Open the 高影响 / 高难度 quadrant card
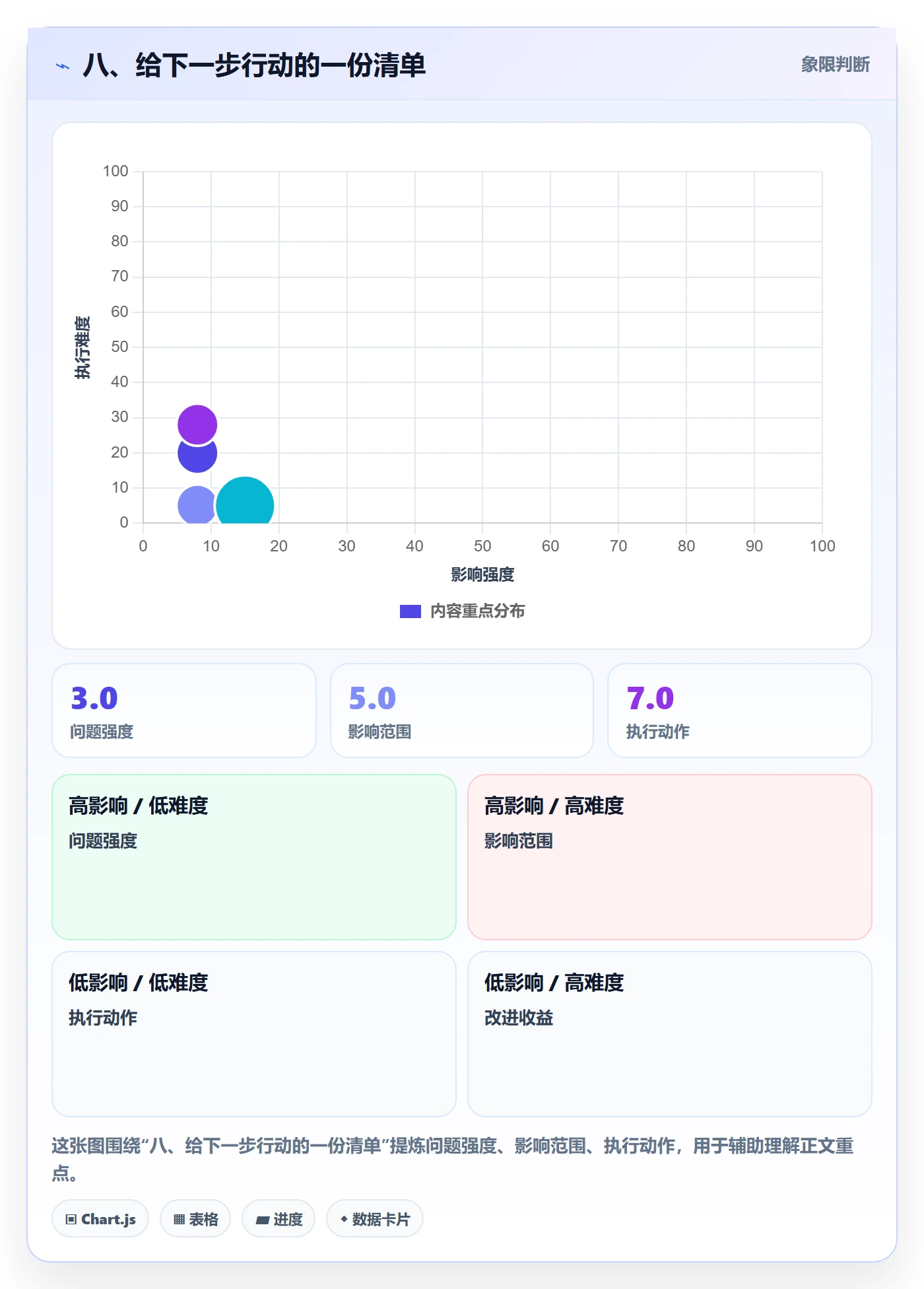This screenshot has width=924, height=1289. tap(670, 857)
